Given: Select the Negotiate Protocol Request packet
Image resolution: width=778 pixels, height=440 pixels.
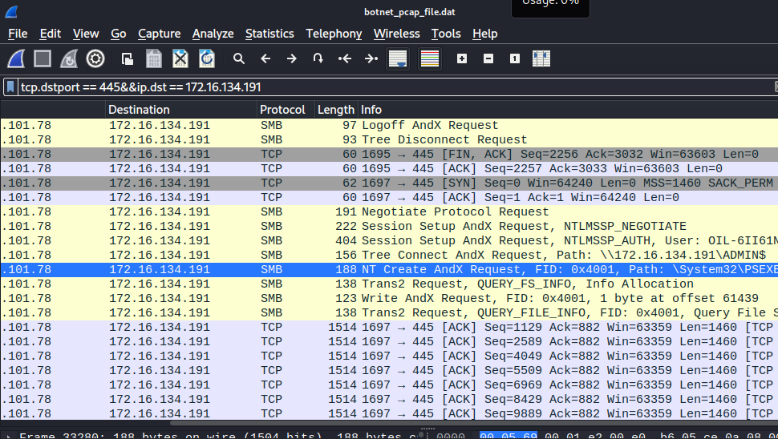Looking at the screenshot, I should pyautogui.click(x=389, y=212).
